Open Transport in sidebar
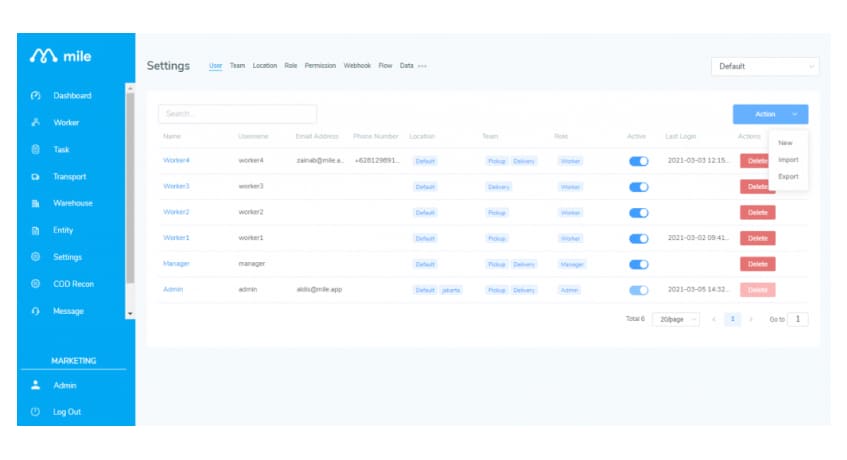 coord(70,177)
